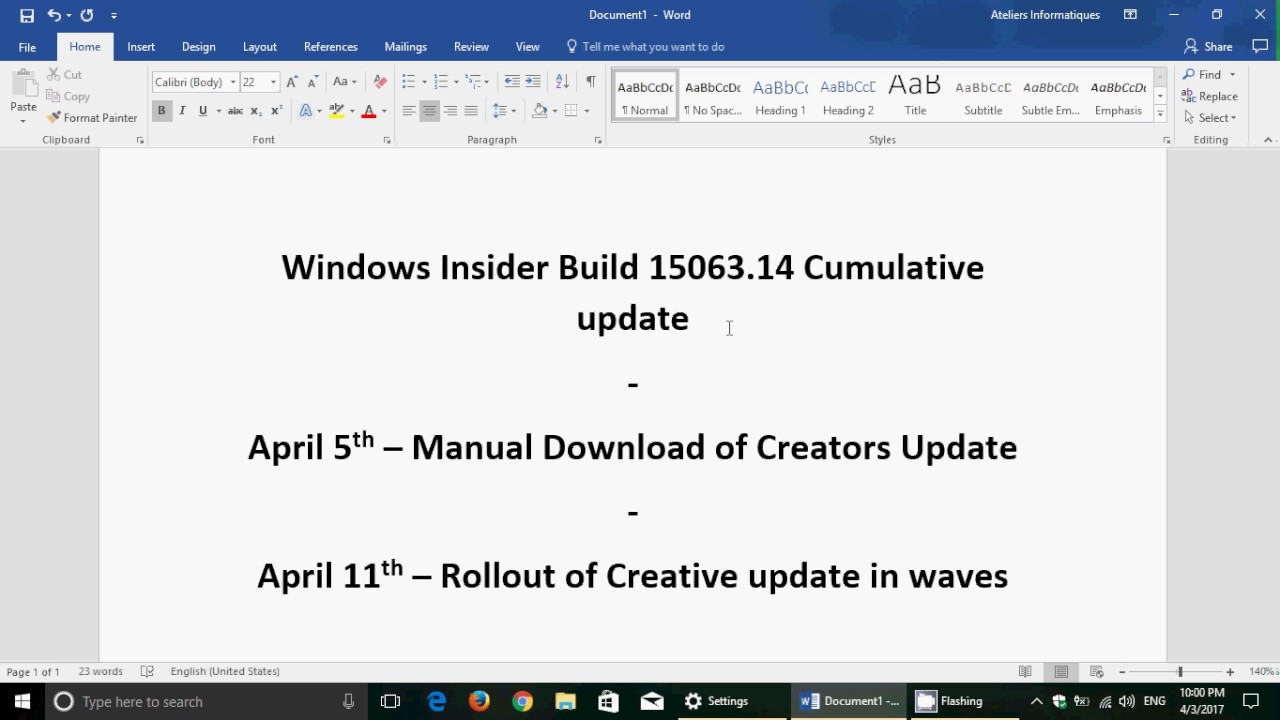Open the line spacing dropdown
This screenshot has width=1280, height=720.
coord(505,111)
